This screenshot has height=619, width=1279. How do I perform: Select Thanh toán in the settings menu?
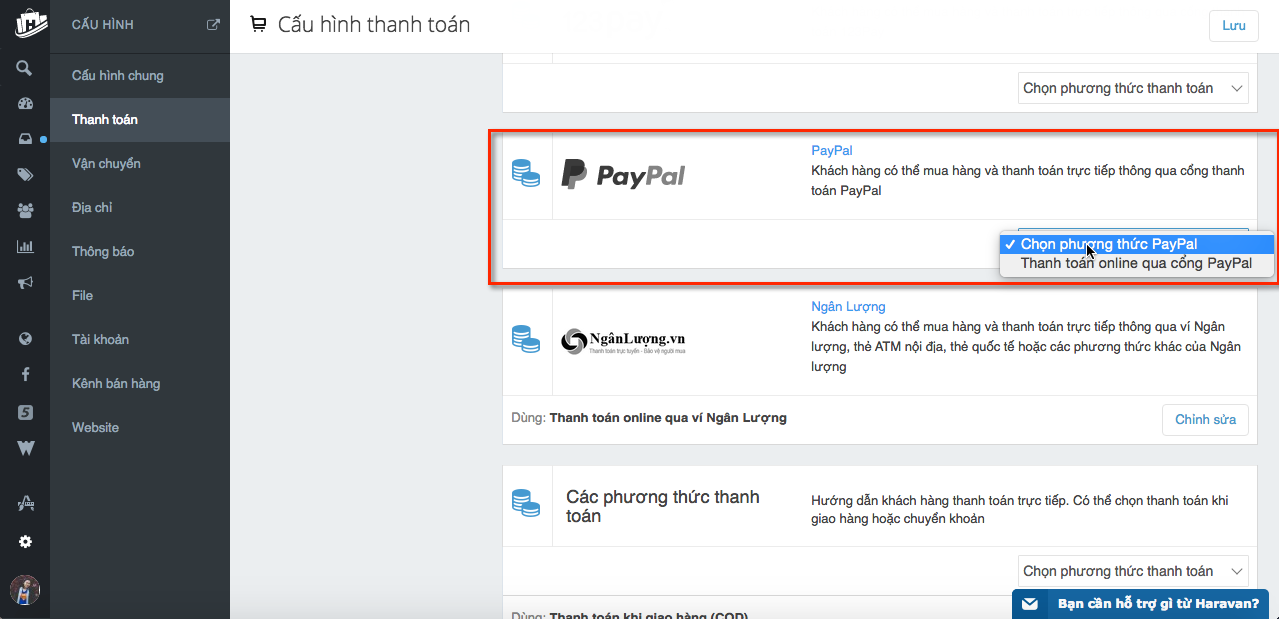[140, 119]
